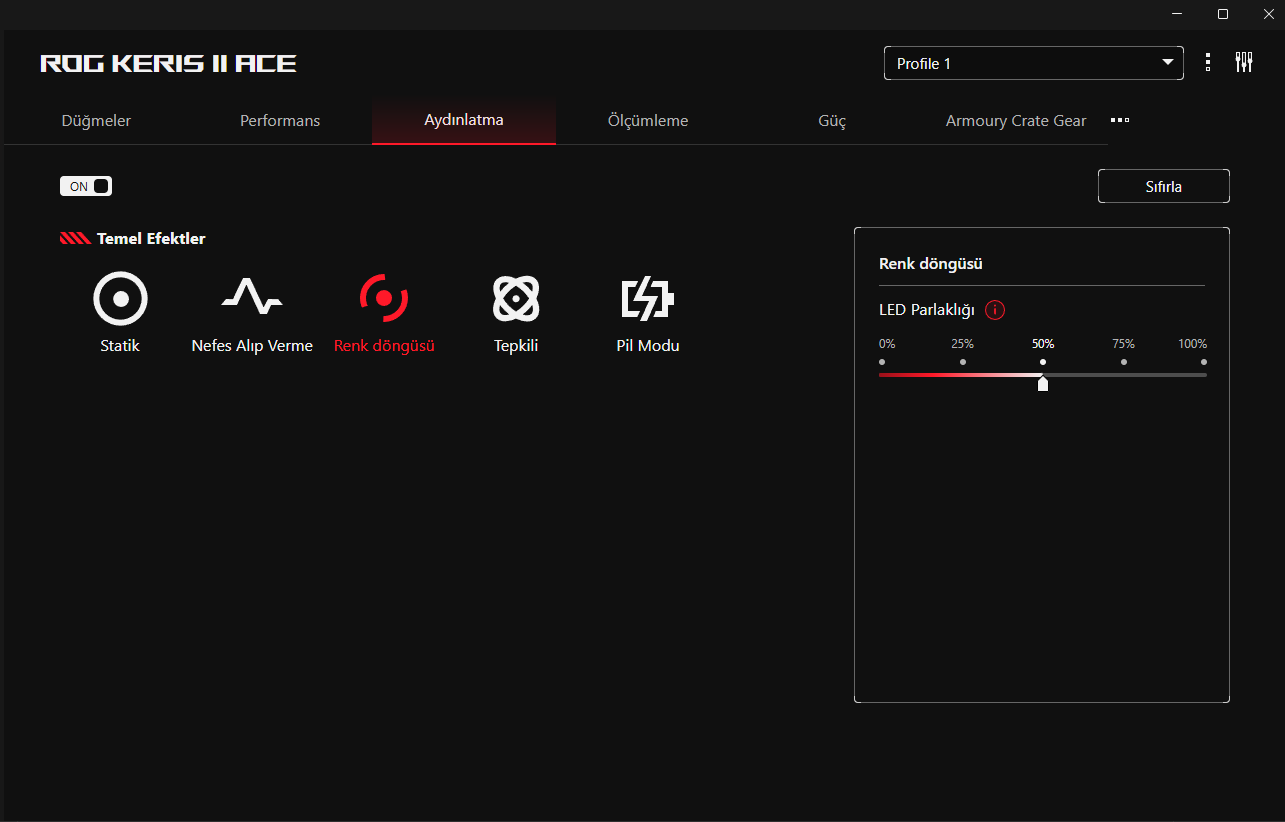The height and width of the screenshot is (822, 1285).
Task: Expand the Profile 1 dropdown
Action: [x=1034, y=63]
